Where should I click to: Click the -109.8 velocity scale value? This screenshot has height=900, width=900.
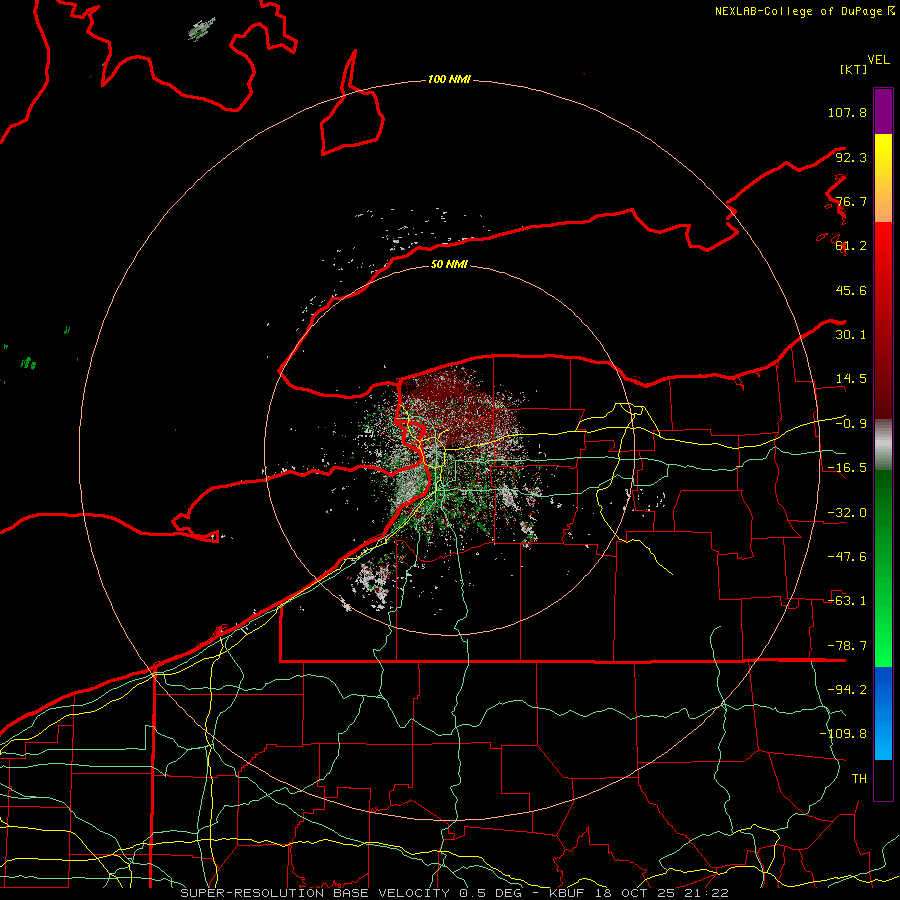(843, 734)
